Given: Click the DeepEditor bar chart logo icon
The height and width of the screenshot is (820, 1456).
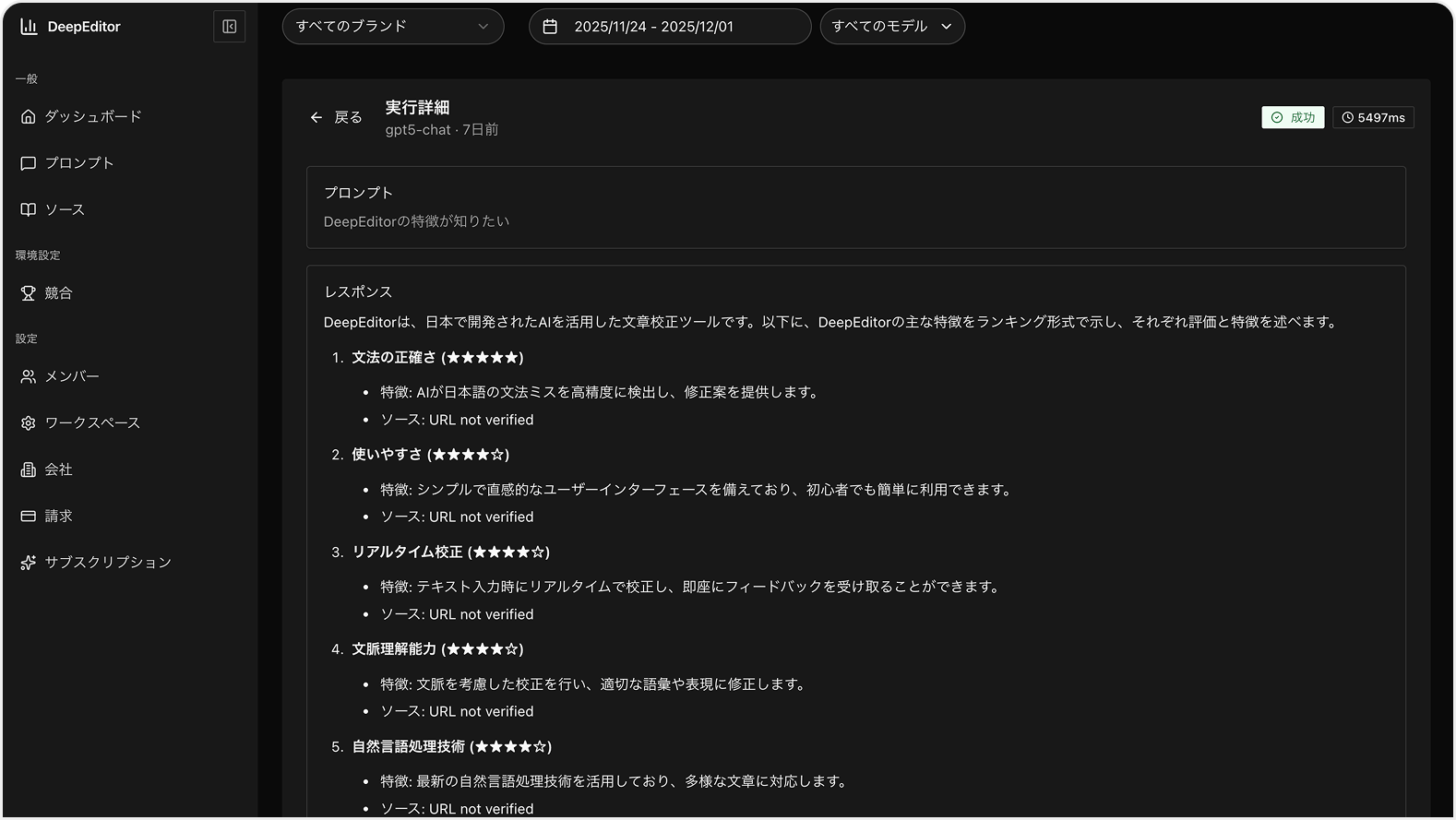Looking at the screenshot, I should tap(29, 27).
